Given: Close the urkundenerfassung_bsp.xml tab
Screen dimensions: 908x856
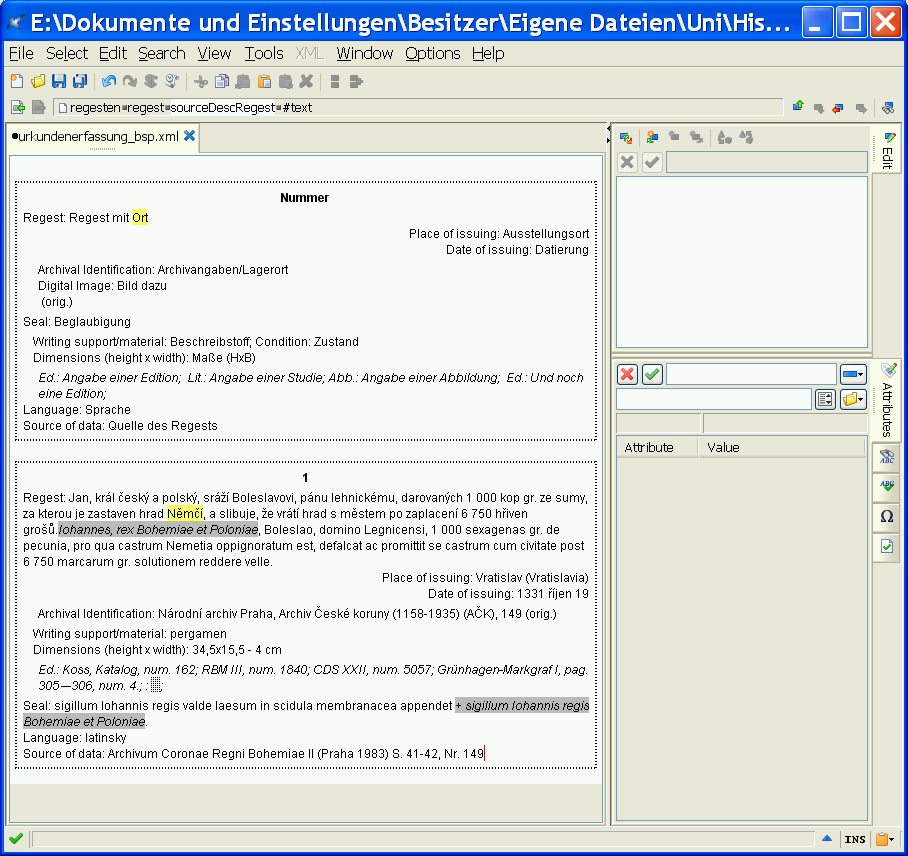Looking at the screenshot, I should click(189, 136).
